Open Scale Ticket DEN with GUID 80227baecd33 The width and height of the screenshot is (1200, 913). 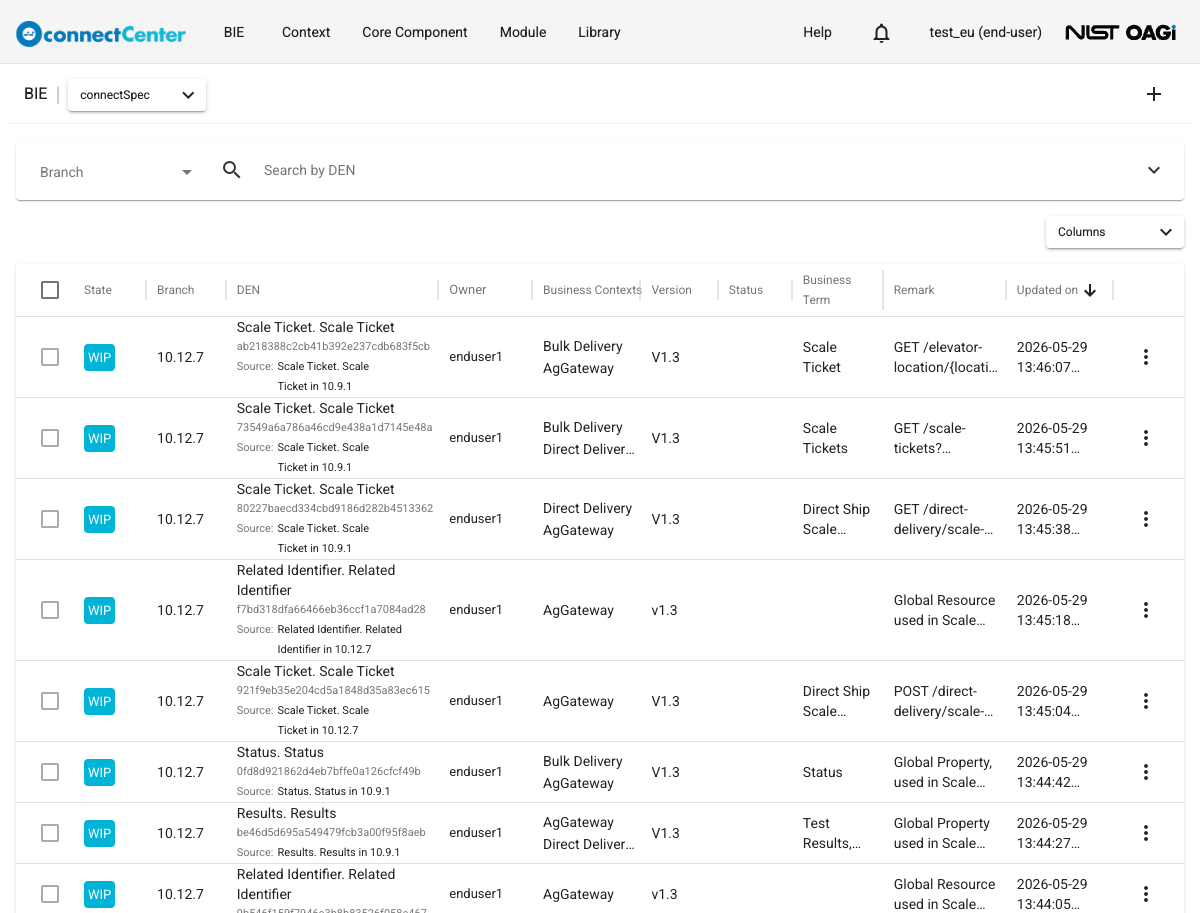click(316, 490)
